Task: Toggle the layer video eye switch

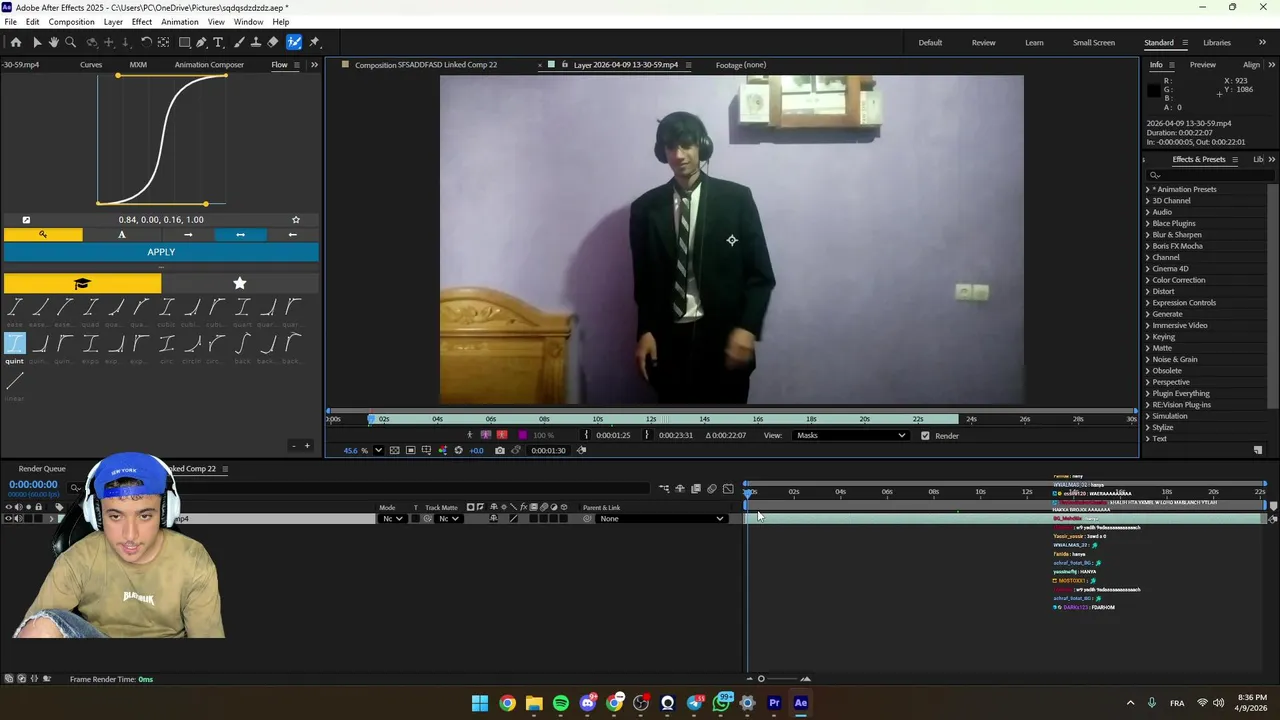Action: pyautogui.click(x=8, y=519)
